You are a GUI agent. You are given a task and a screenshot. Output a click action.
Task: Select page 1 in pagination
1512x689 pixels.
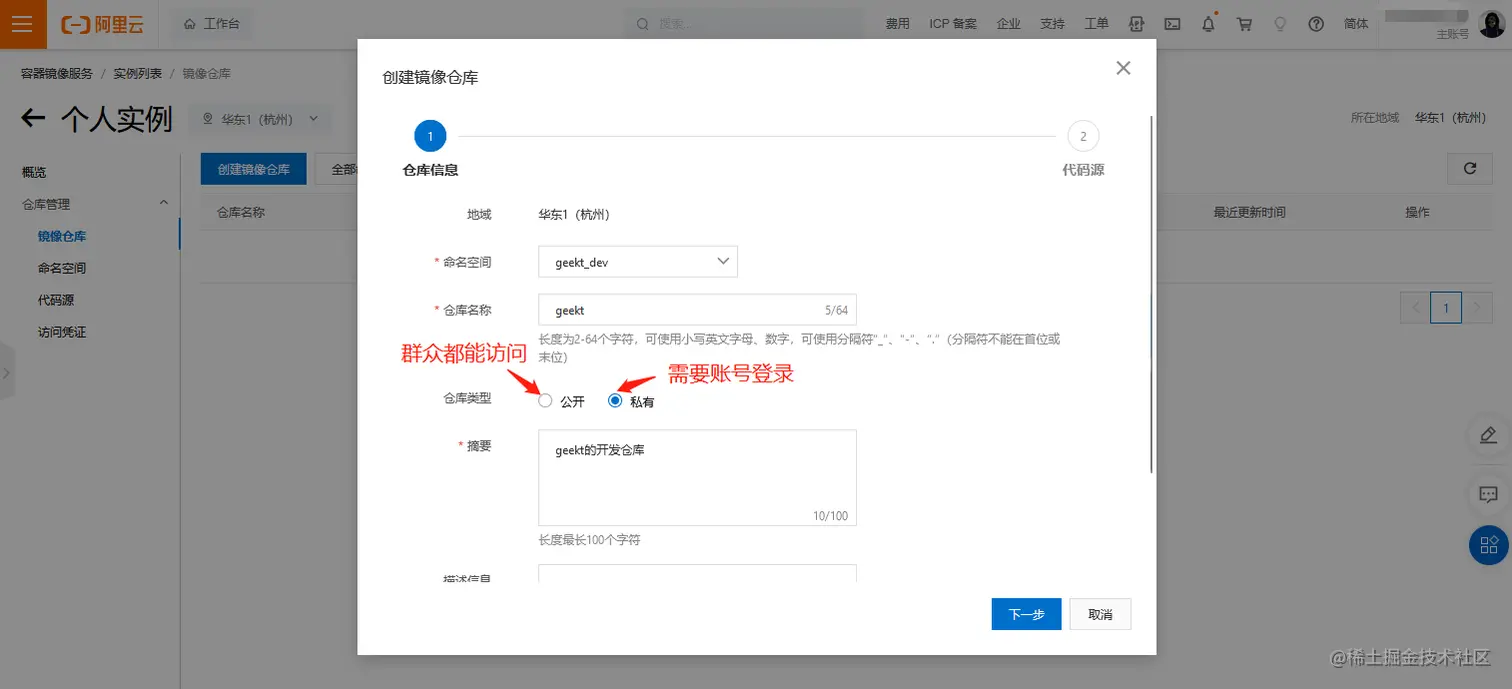[x=1446, y=308]
